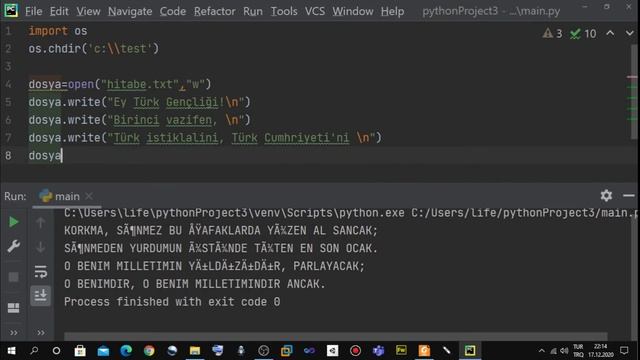Image resolution: width=640 pixels, height=360 pixels.
Task: Open the Help menu
Action: click(x=392, y=11)
